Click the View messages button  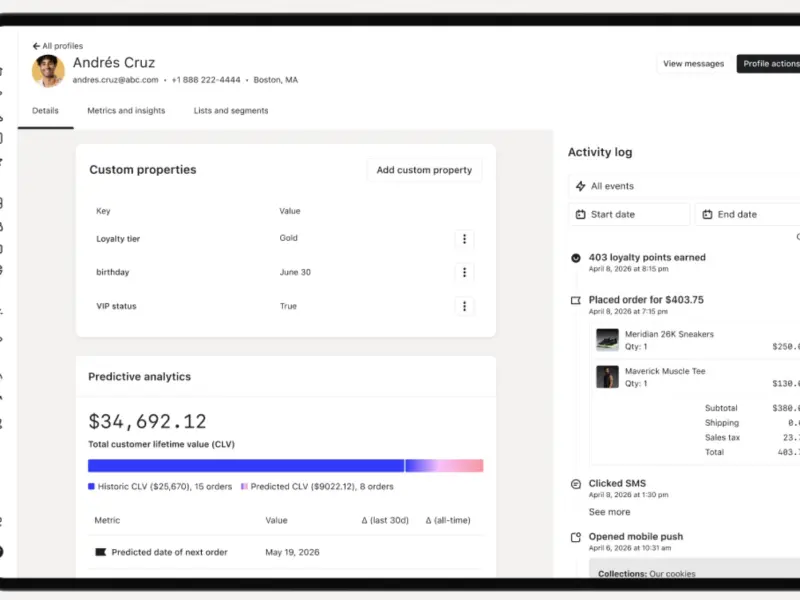click(693, 64)
